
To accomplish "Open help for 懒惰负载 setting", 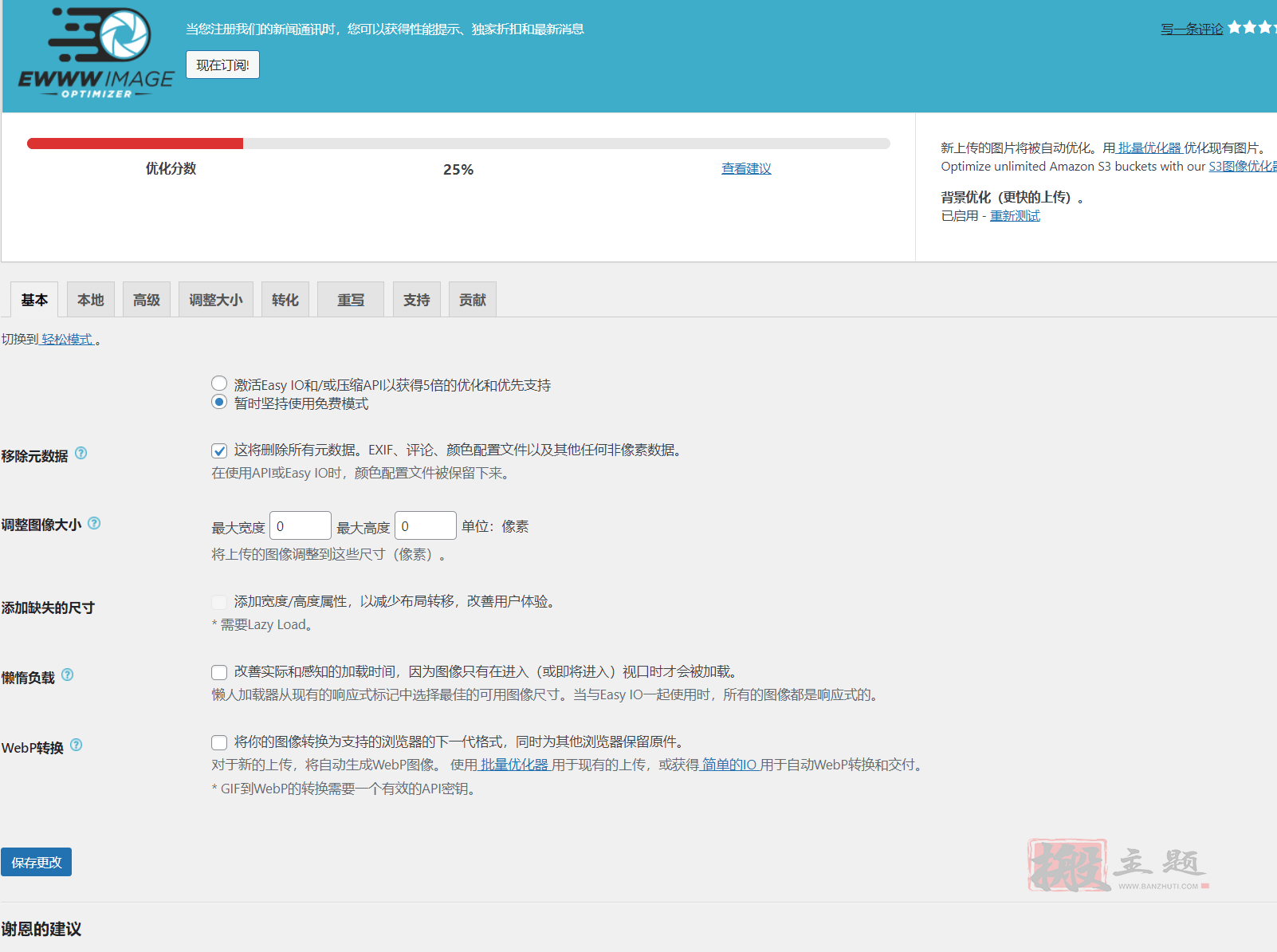I will 68,675.
